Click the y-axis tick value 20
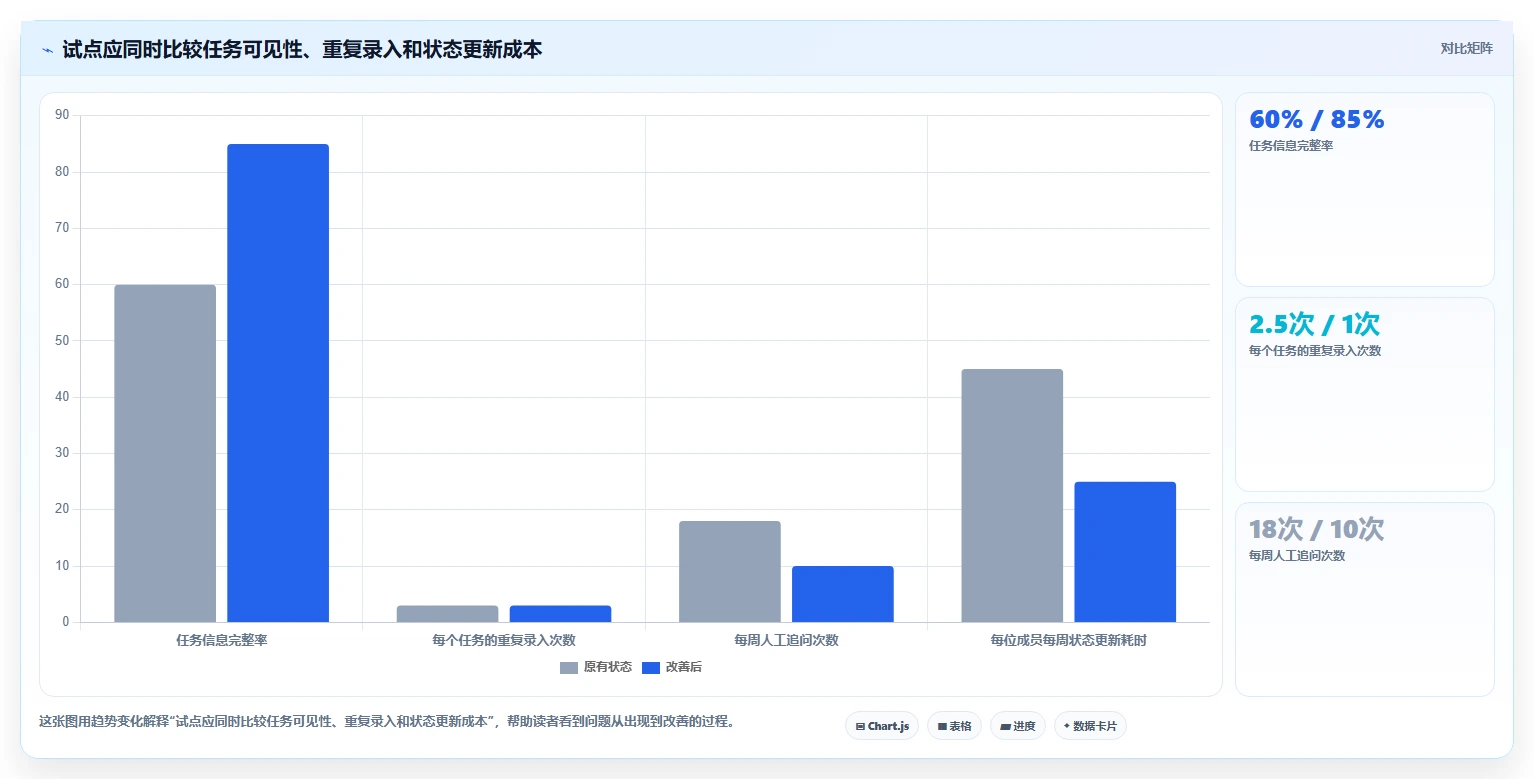Viewport: 1534px width, 779px height. tap(62, 509)
